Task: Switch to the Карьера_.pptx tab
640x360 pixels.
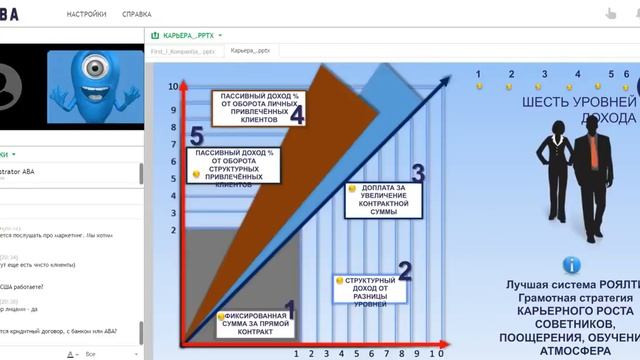Action: click(250, 51)
